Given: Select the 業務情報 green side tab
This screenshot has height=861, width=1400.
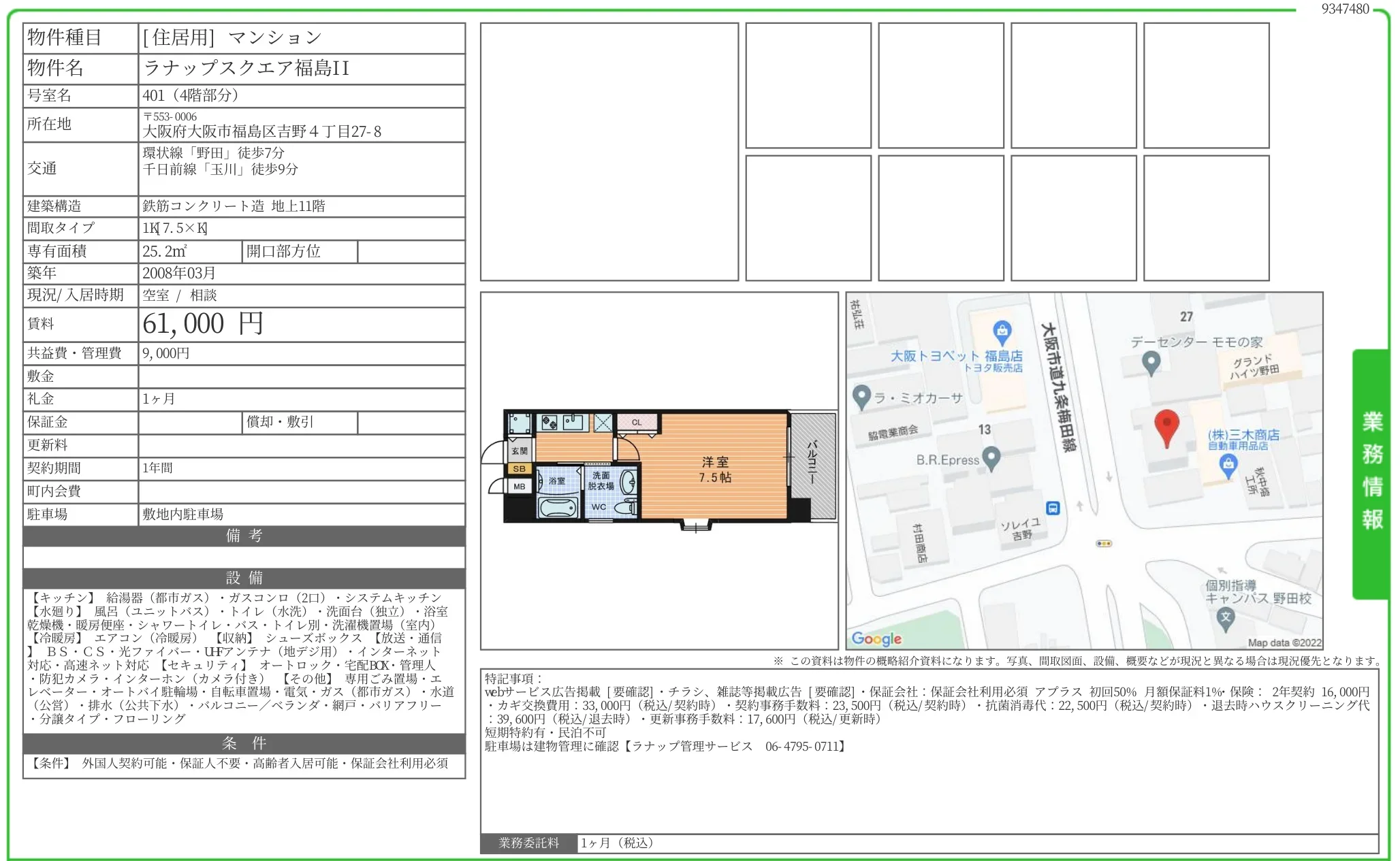Looking at the screenshot, I should (x=1371, y=473).
